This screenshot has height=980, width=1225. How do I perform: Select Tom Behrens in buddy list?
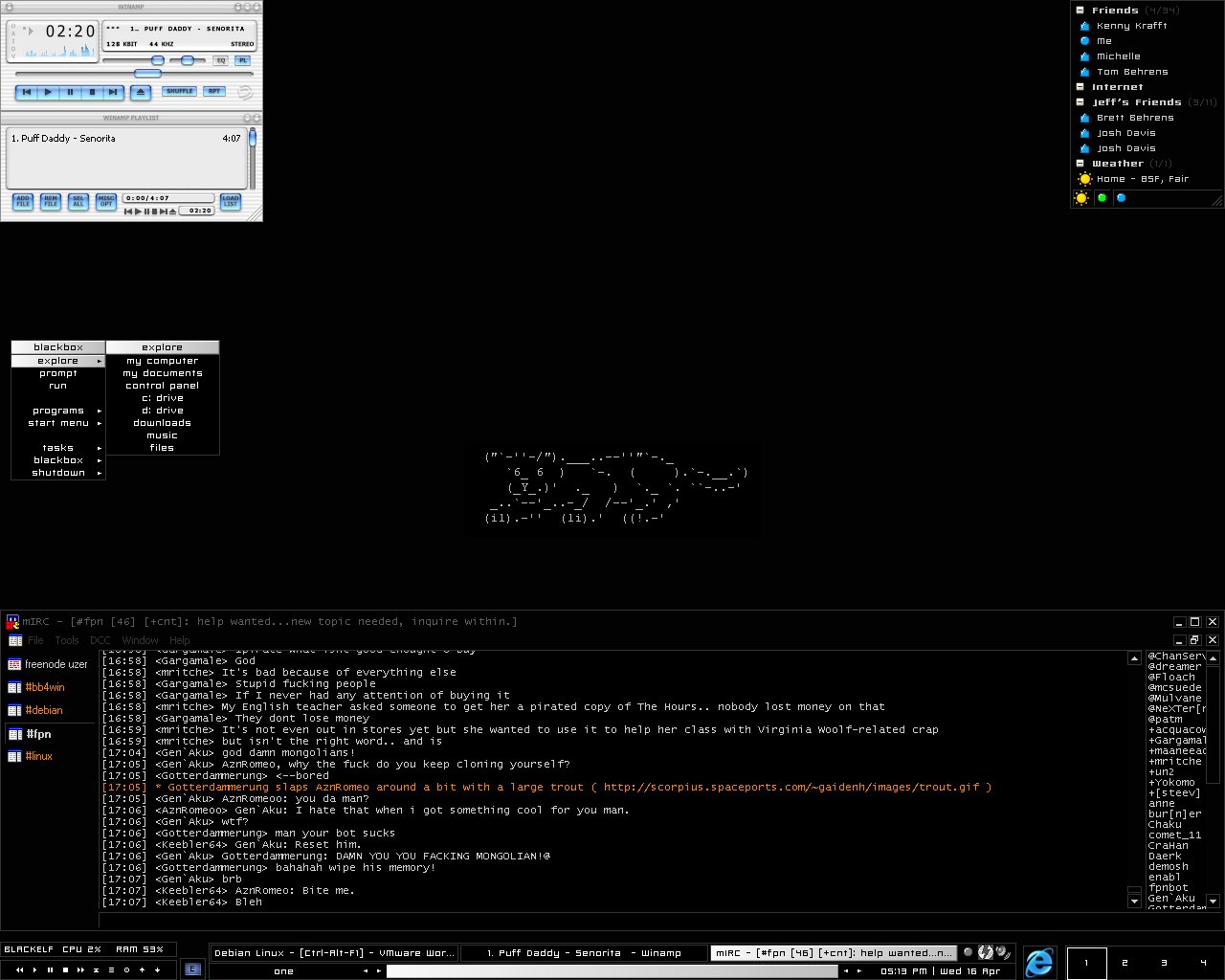pyautogui.click(x=1132, y=72)
